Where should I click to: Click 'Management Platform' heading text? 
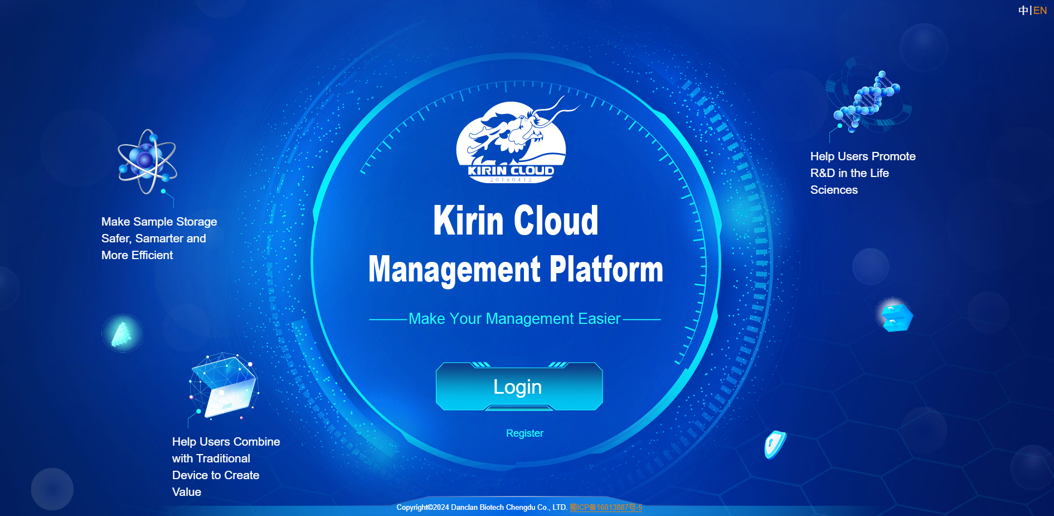pyautogui.click(x=516, y=269)
